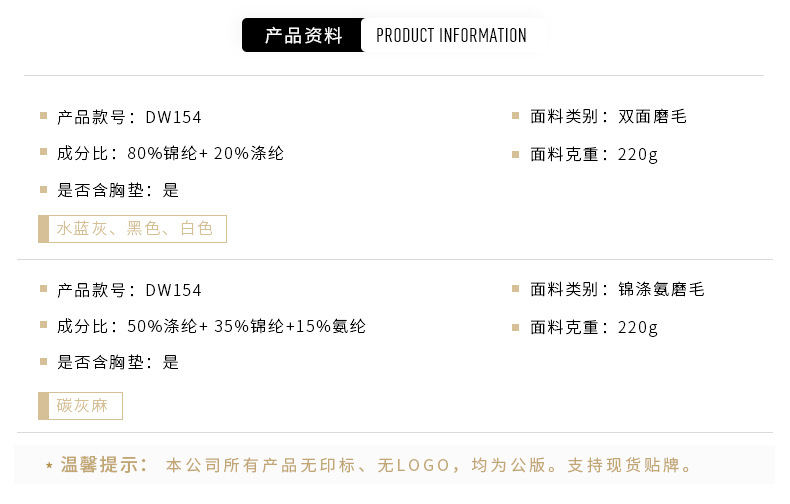Click the bullet beside 是否含胸垫 above 碳灰麻
The image size is (790, 504).
(x=44, y=362)
